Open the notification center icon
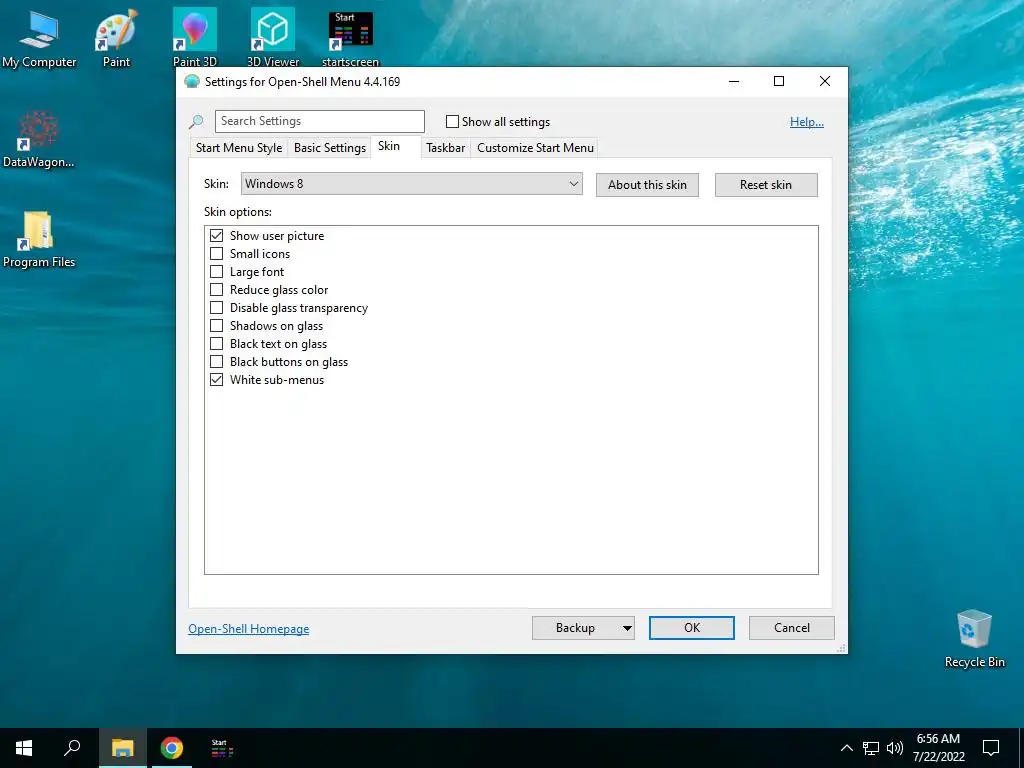 tap(991, 748)
